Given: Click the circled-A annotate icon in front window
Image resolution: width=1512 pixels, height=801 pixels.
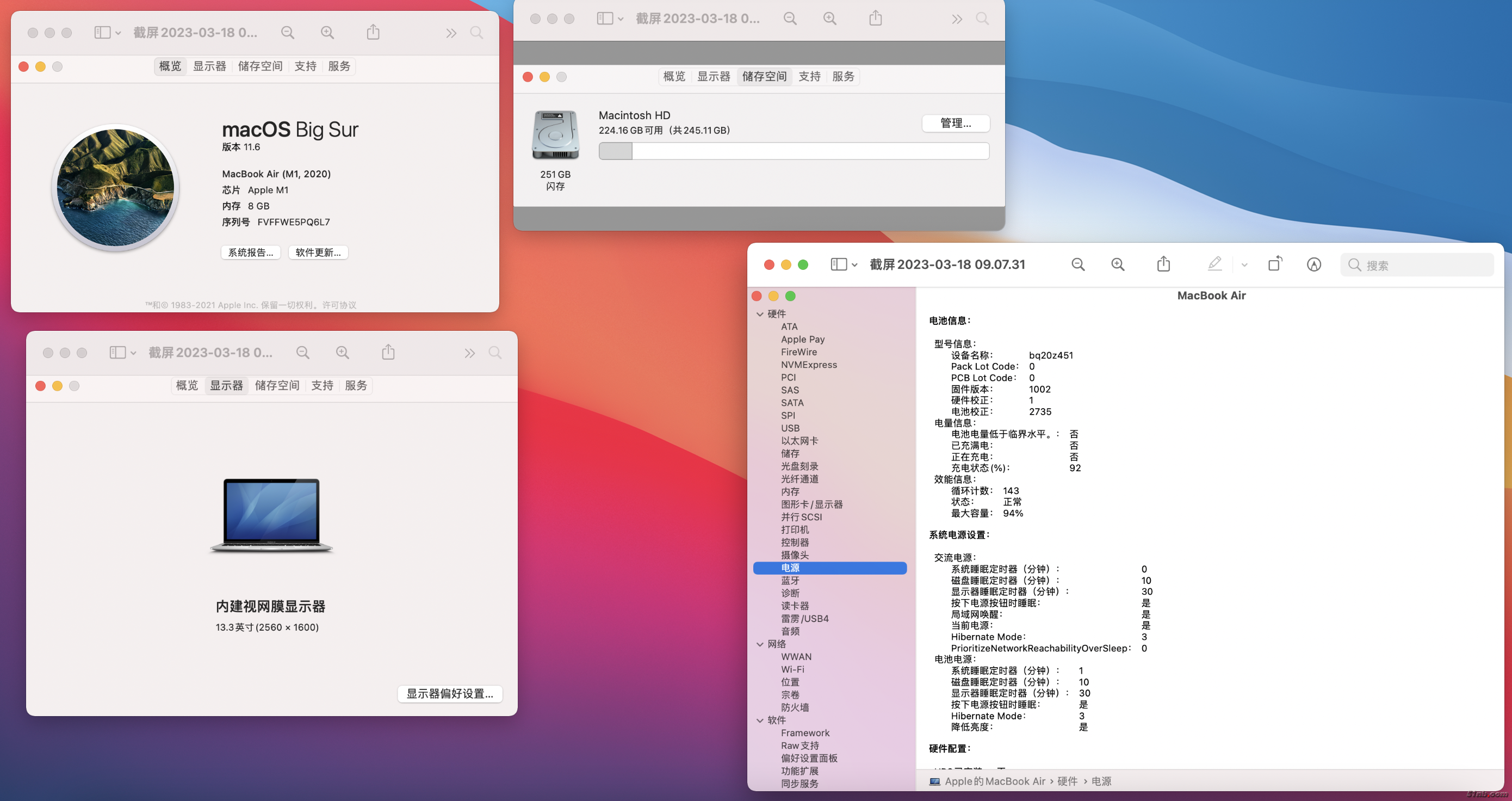Looking at the screenshot, I should click(x=1313, y=265).
